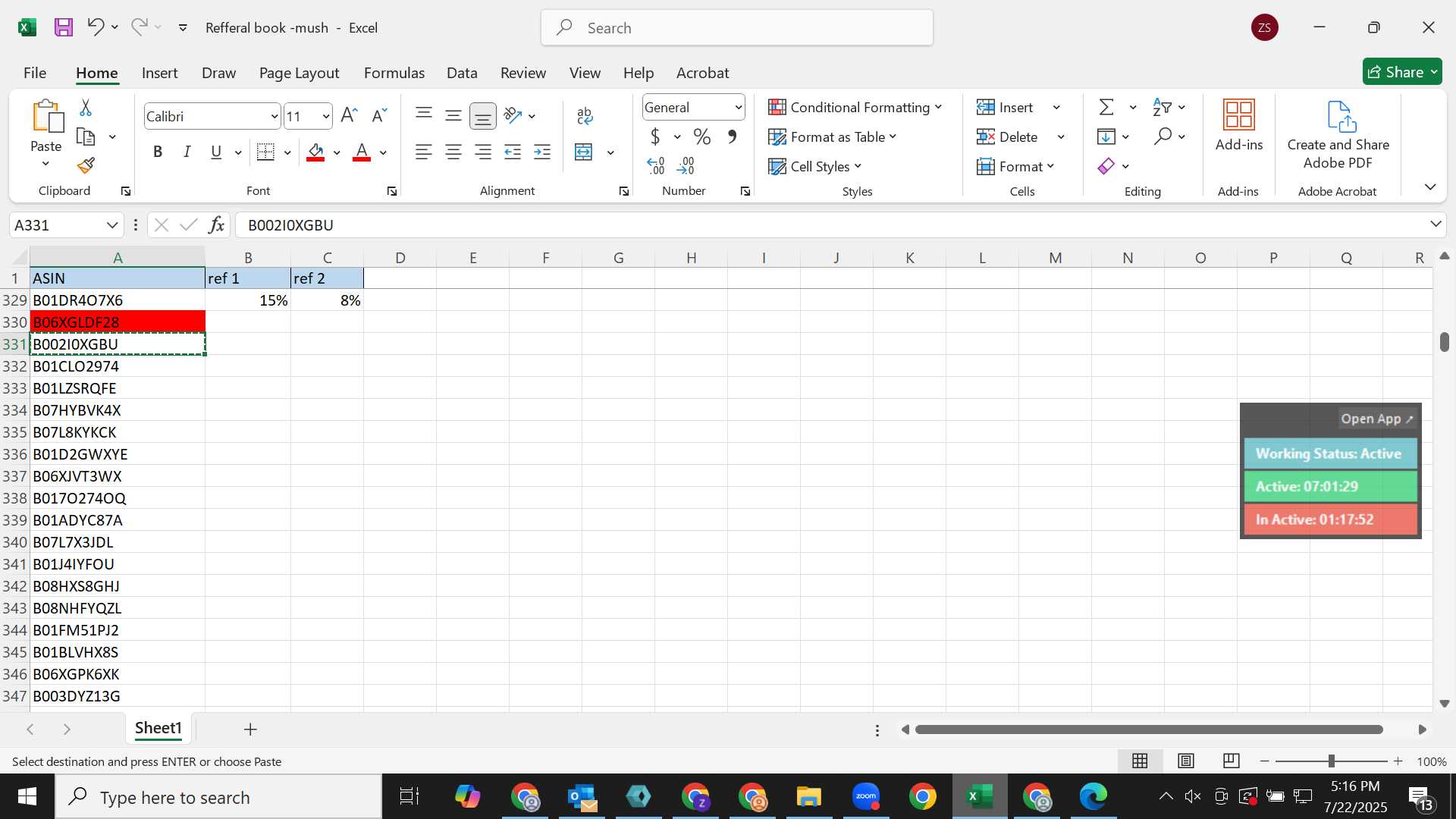Insert AutoSum with the sigma icon
The width and height of the screenshot is (1456, 819).
[x=1107, y=107]
